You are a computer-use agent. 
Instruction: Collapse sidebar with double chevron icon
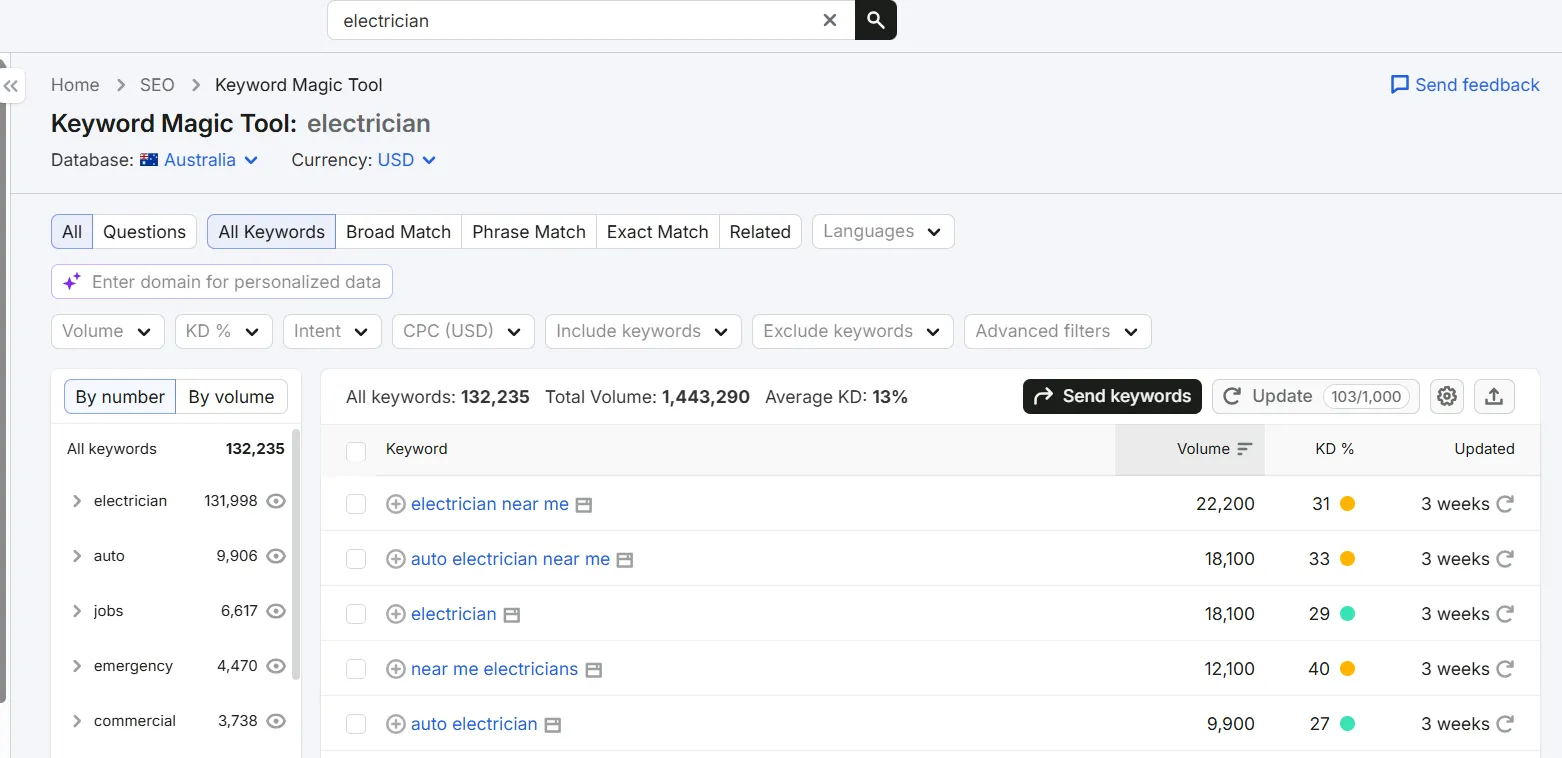coord(11,86)
